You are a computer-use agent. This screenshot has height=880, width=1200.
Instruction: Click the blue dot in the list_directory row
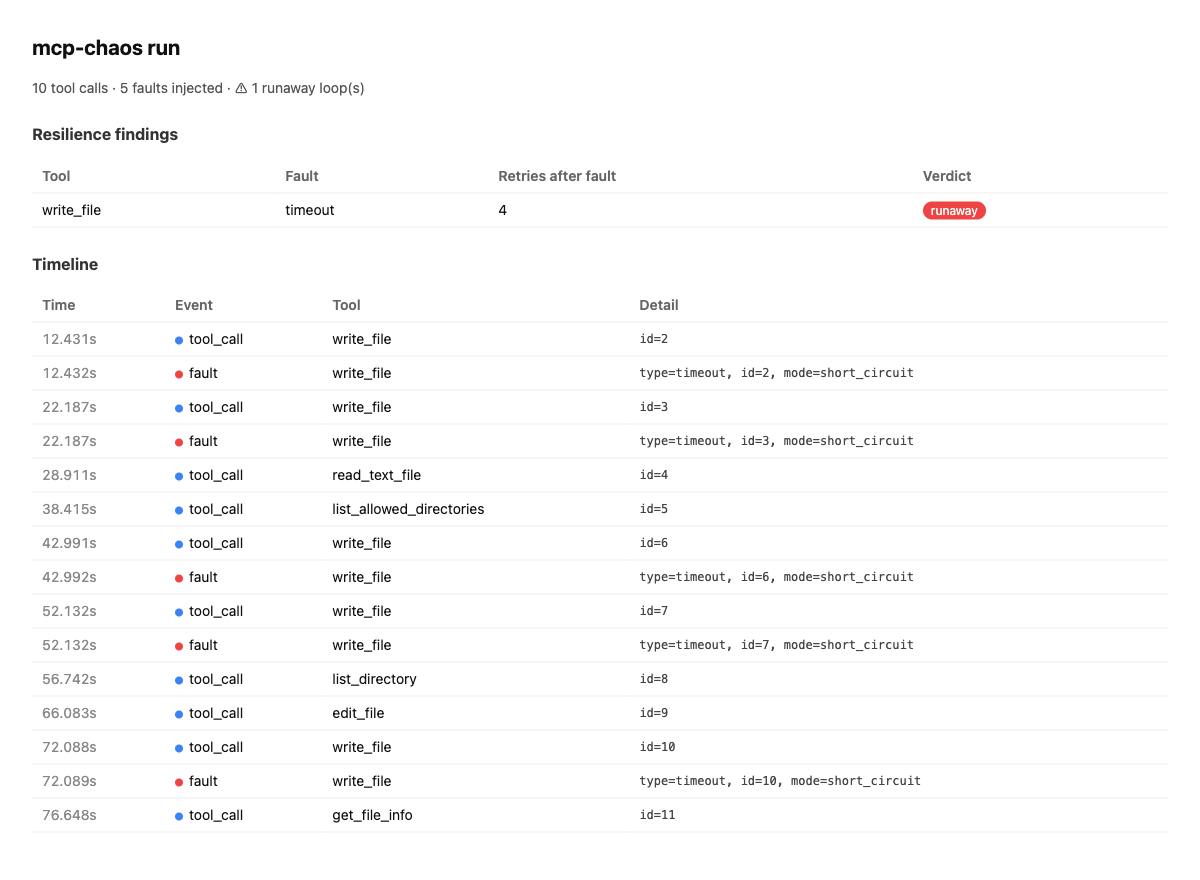pyautogui.click(x=179, y=680)
